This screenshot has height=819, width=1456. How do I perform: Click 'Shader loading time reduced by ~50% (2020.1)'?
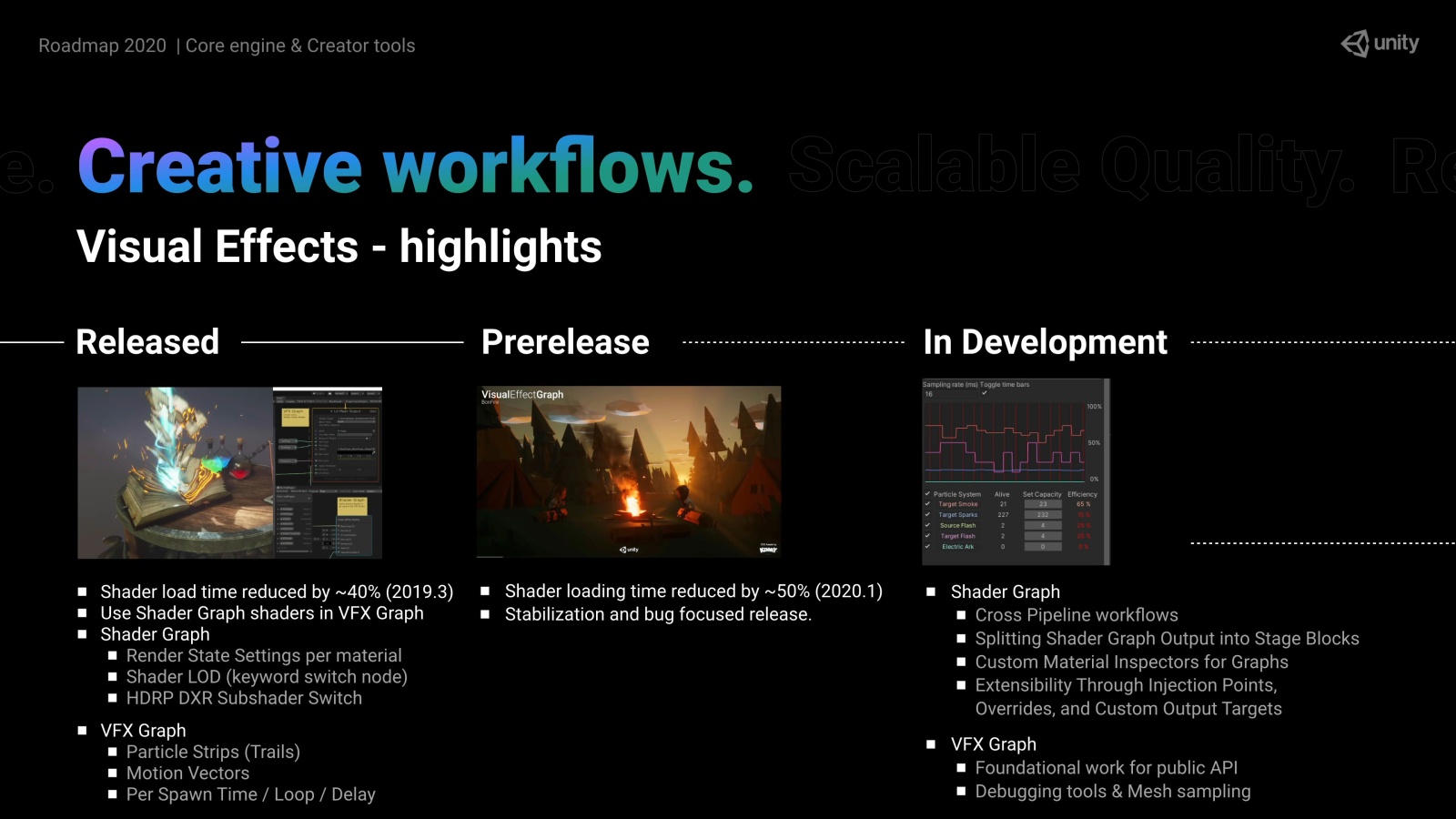click(x=693, y=591)
